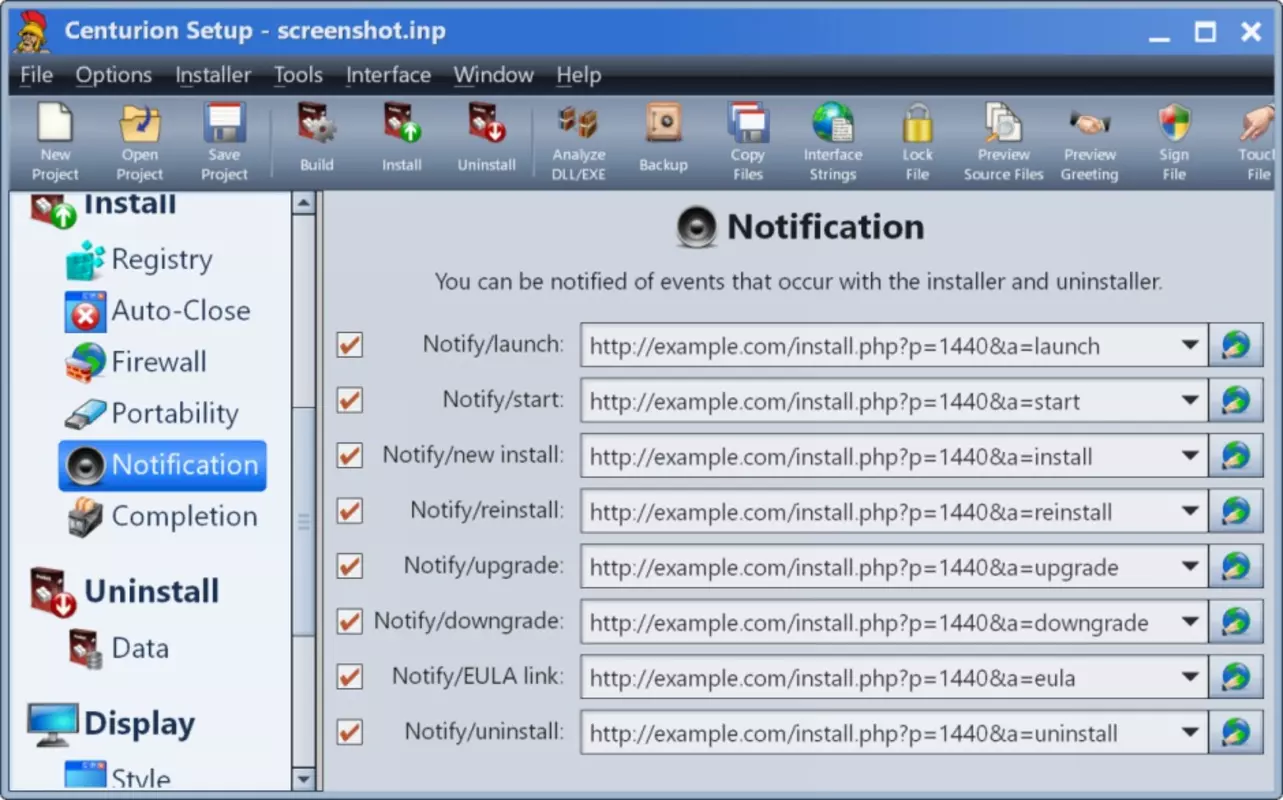Image resolution: width=1283 pixels, height=800 pixels.
Task: Expand the Notify/start URL dropdown
Action: pos(1190,401)
